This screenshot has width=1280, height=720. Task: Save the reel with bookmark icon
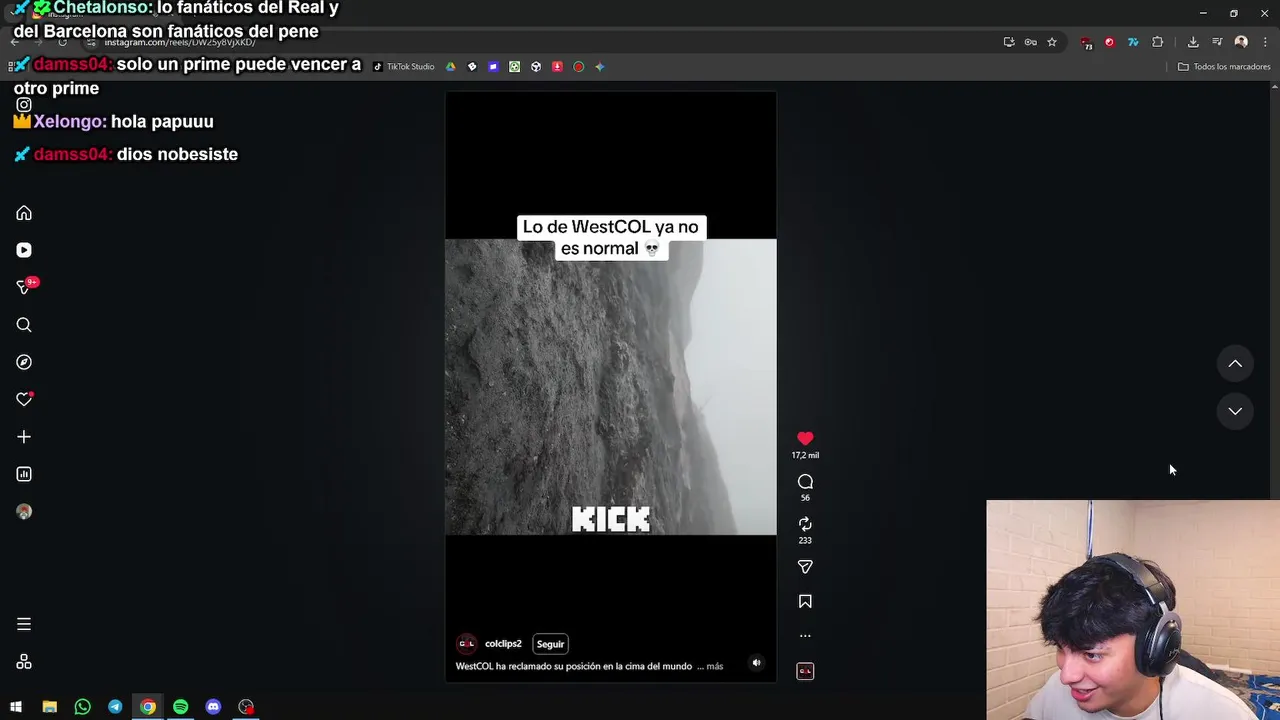point(805,601)
